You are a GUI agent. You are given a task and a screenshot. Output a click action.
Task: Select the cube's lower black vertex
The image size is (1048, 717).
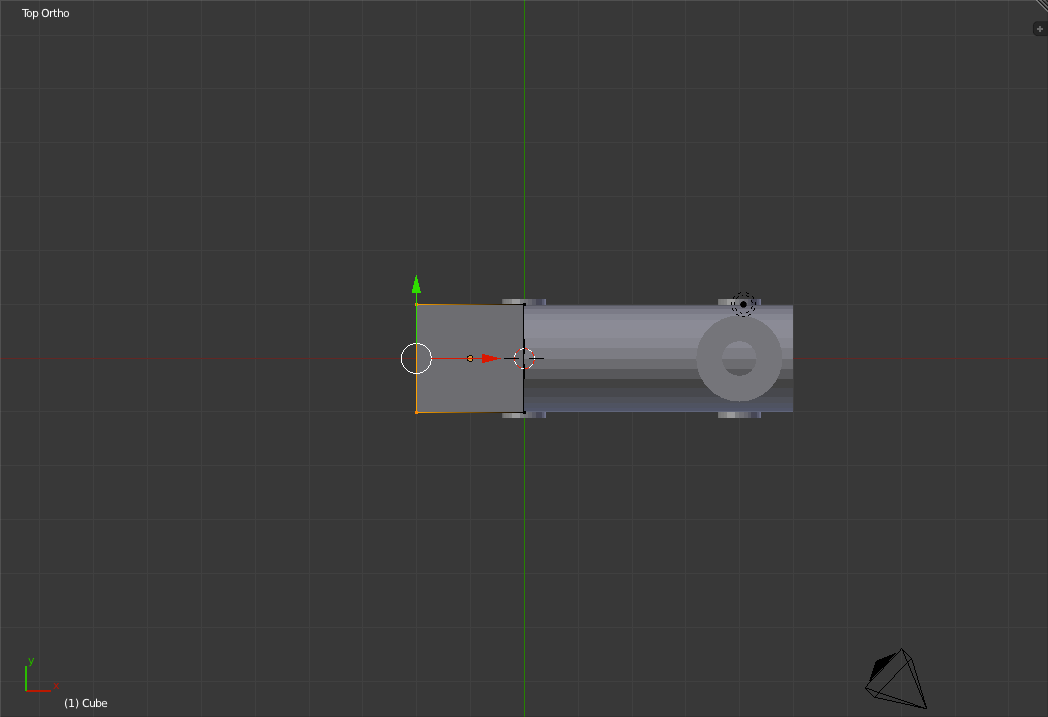[524, 412]
